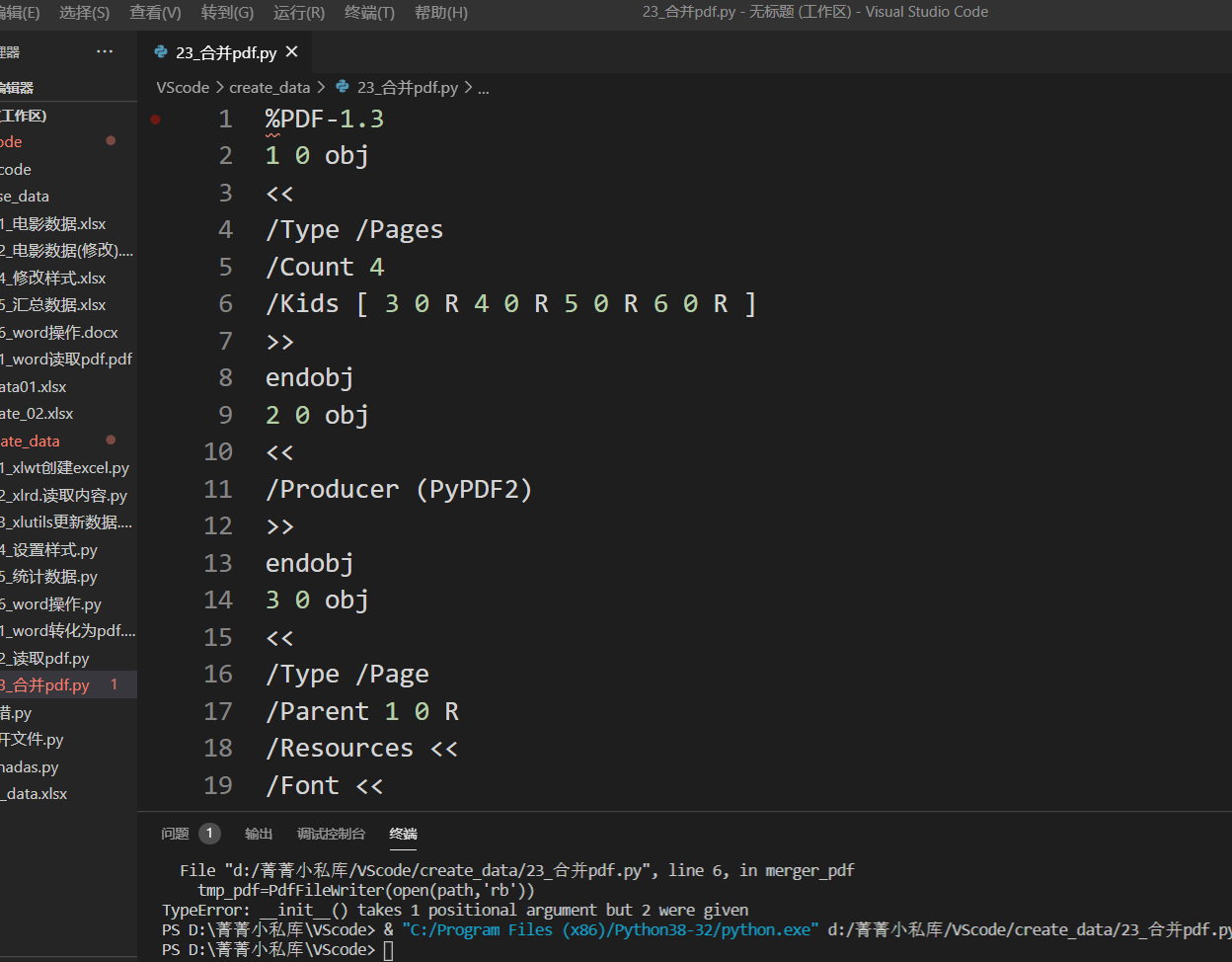
Task: Open _data.xlsx at the explorer bottom
Action: tap(35, 794)
